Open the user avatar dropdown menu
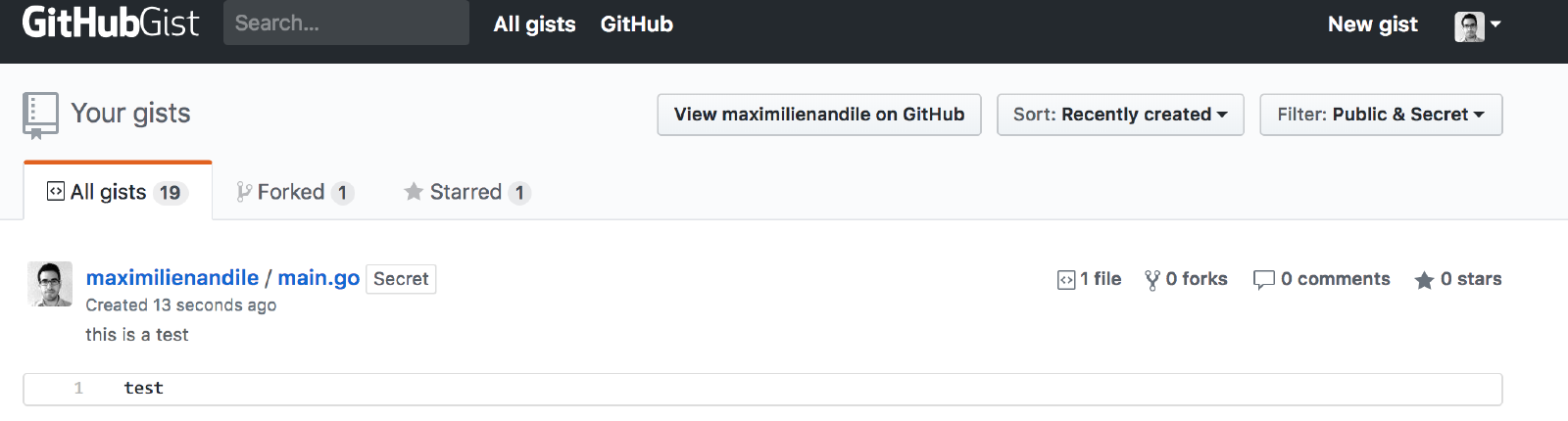The height and width of the screenshot is (421, 1568). pos(1477,25)
